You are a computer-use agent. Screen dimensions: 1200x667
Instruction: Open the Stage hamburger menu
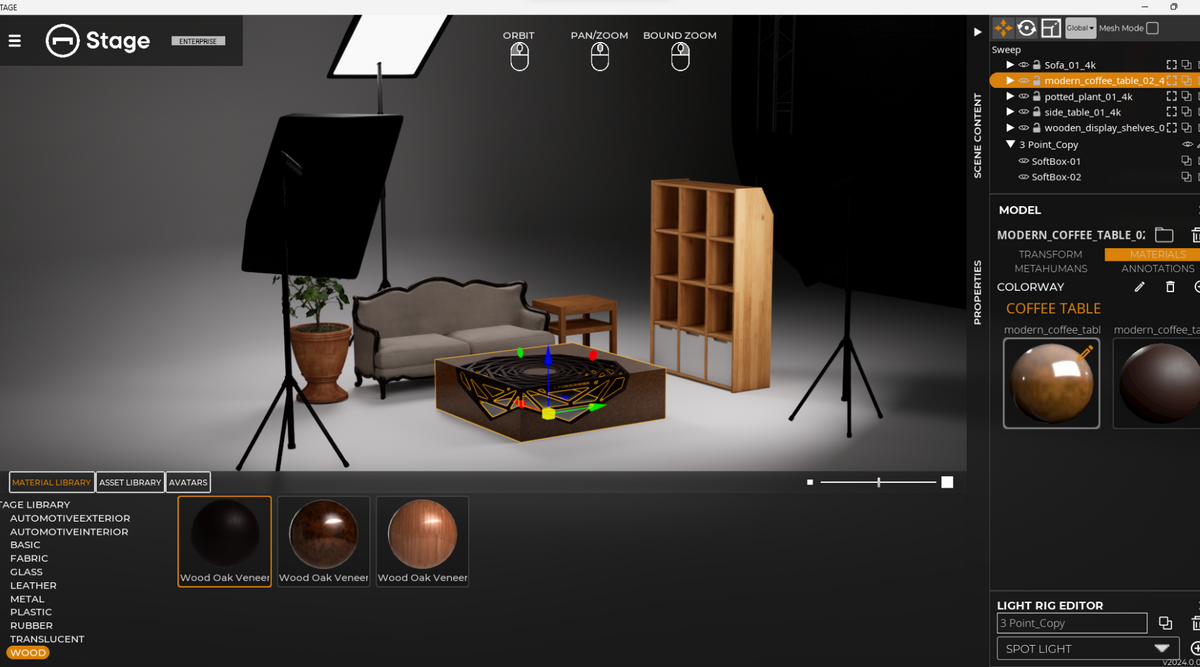(14, 41)
